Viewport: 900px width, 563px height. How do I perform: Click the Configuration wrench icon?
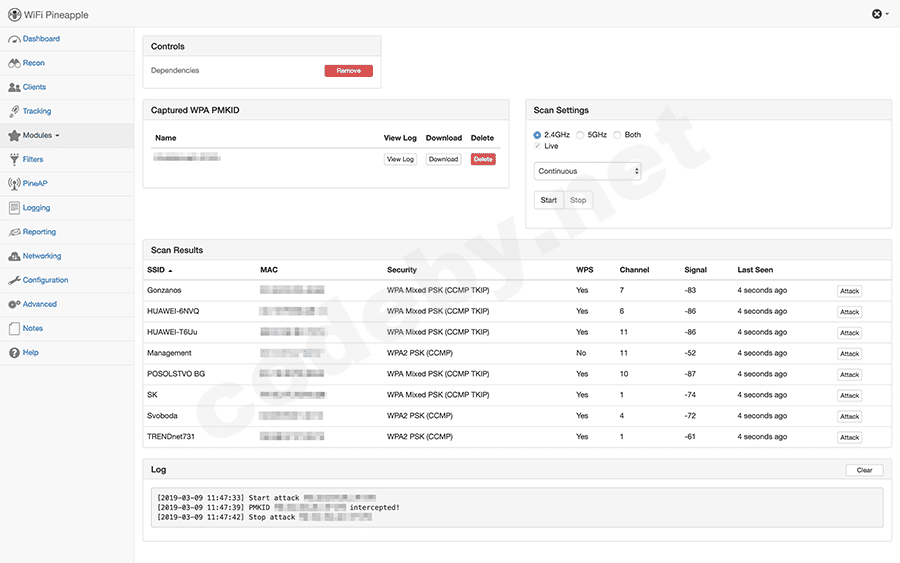[x=14, y=280]
